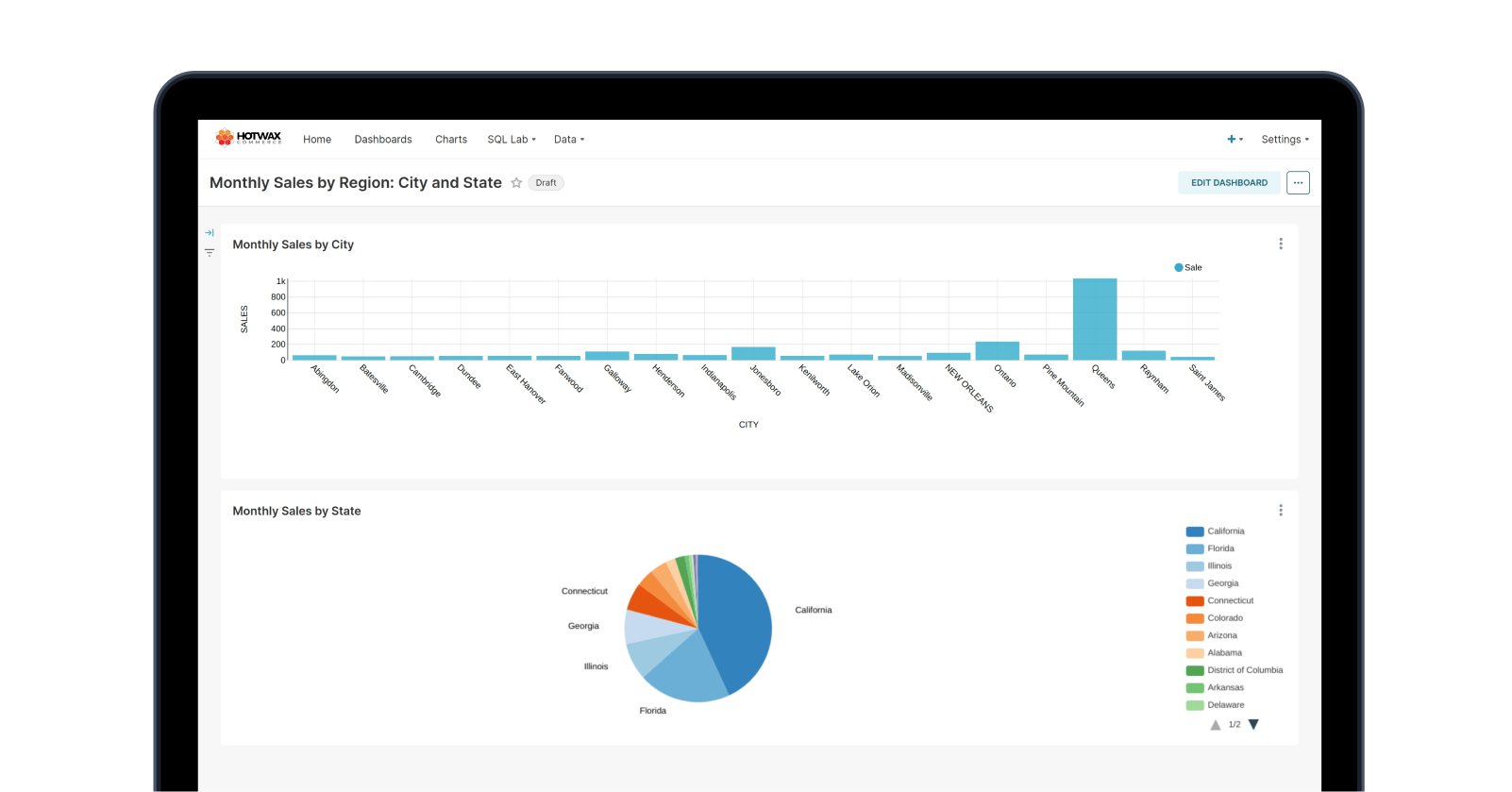This screenshot has height=792, width=1512.
Task: Expand the Data menu
Action: [569, 140]
